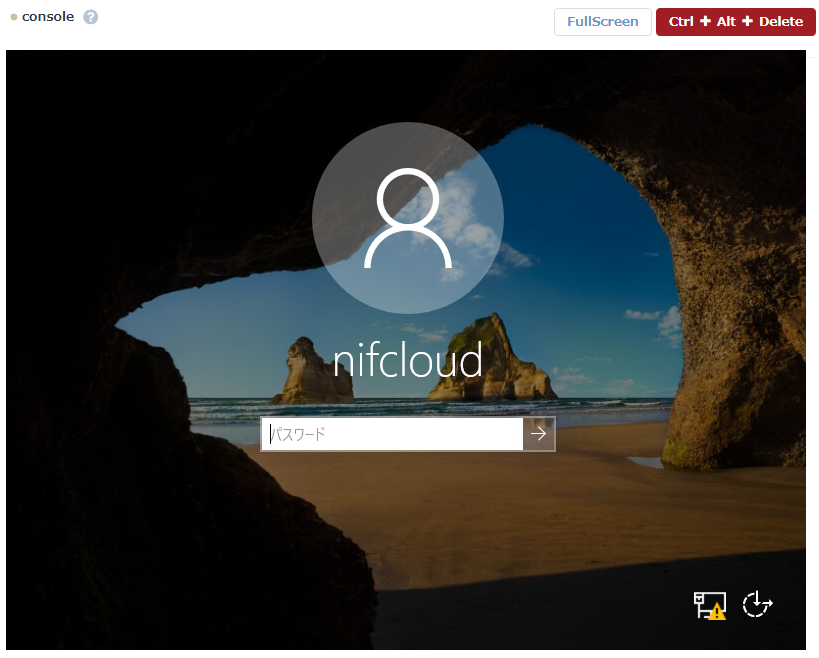The image size is (819, 658).
Task: Click the Ctrl label in red button
Action: point(681,22)
